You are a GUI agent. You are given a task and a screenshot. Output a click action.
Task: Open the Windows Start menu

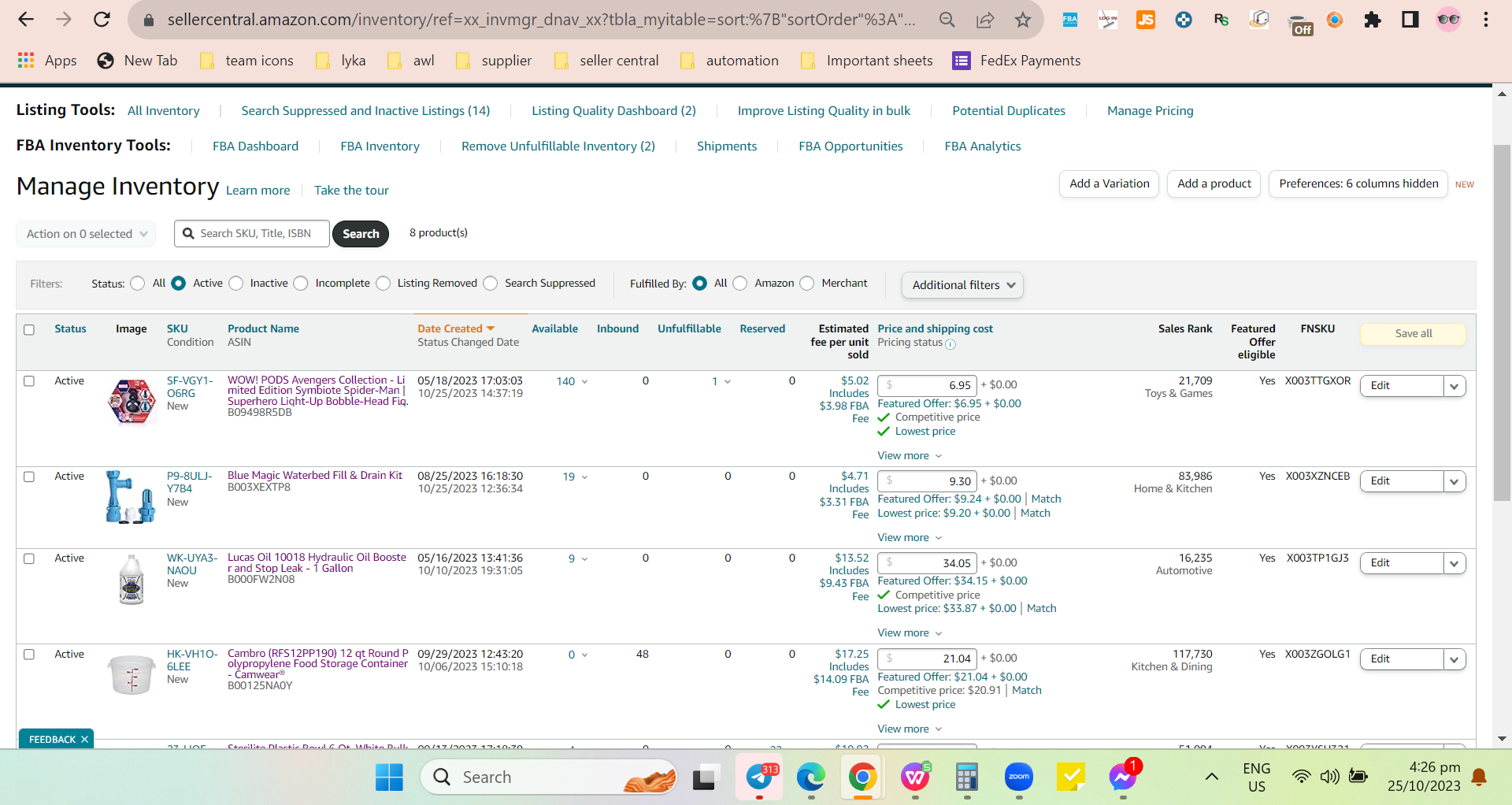389,777
